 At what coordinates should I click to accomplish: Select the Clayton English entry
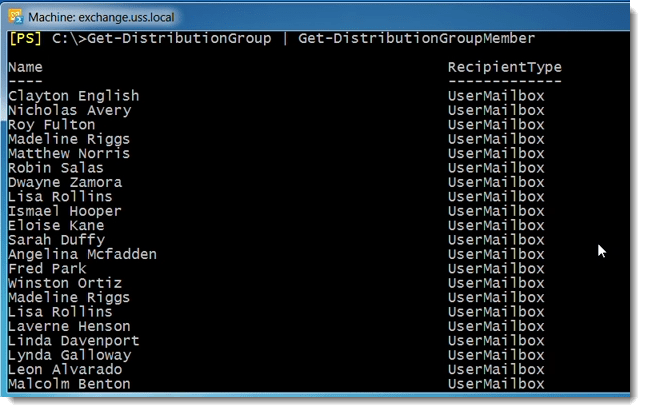74,96
